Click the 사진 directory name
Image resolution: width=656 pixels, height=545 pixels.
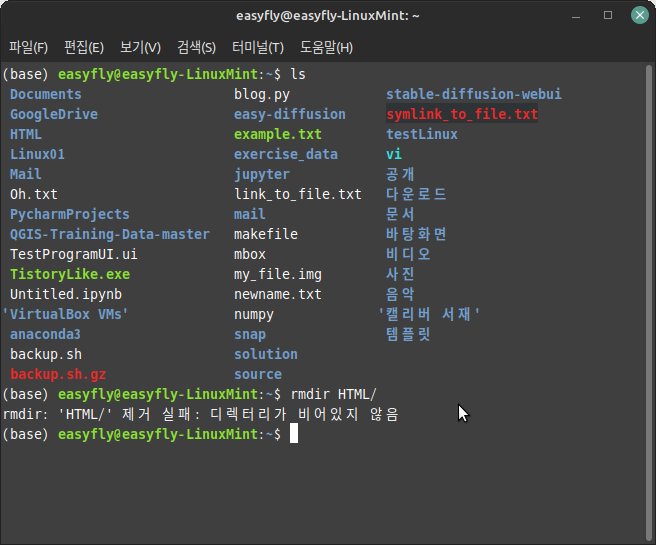(x=400, y=274)
